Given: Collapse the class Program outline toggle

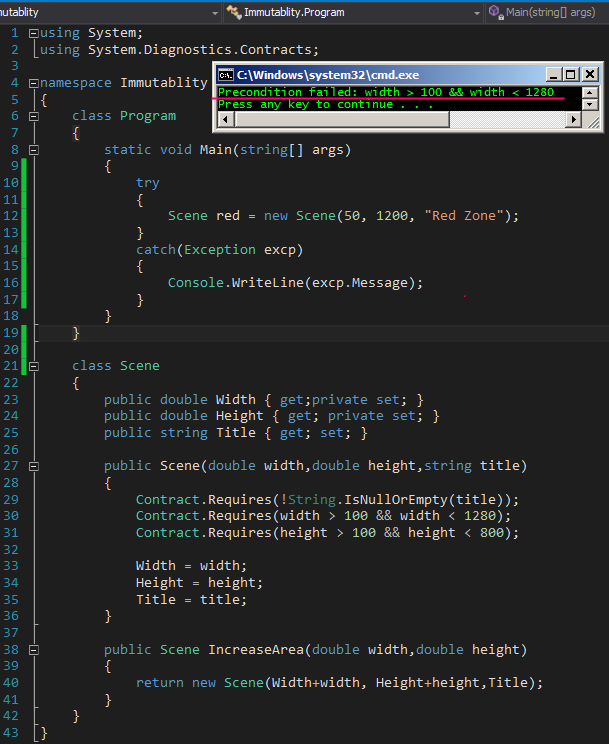Looking at the screenshot, I should click(34, 116).
